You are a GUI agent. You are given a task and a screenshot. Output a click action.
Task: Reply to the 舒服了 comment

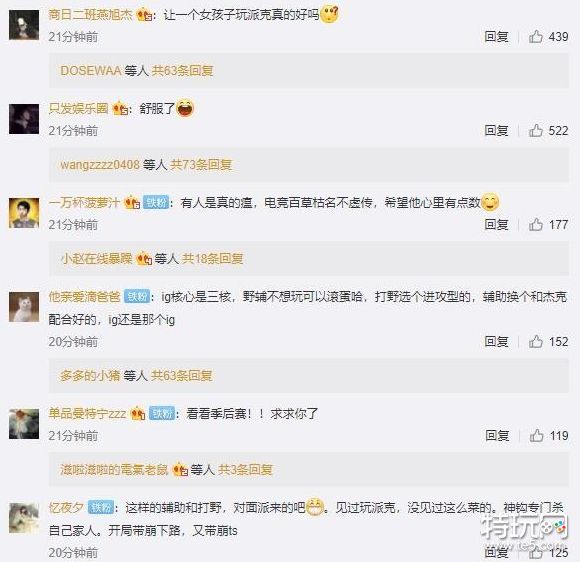pyautogui.click(x=496, y=131)
